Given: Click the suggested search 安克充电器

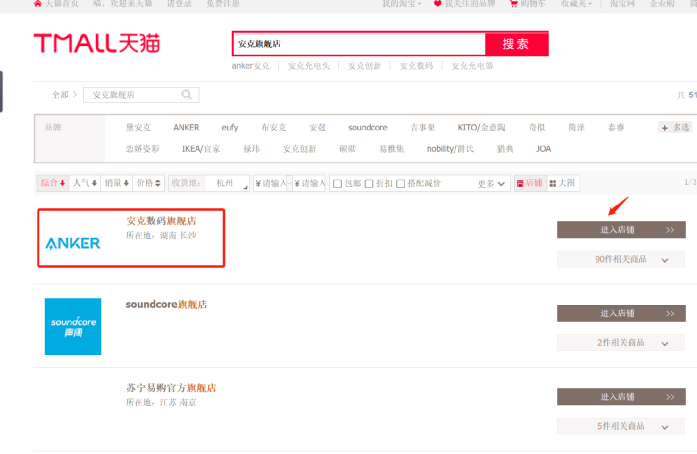Looking at the screenshot, I should [x=472, y=66].
